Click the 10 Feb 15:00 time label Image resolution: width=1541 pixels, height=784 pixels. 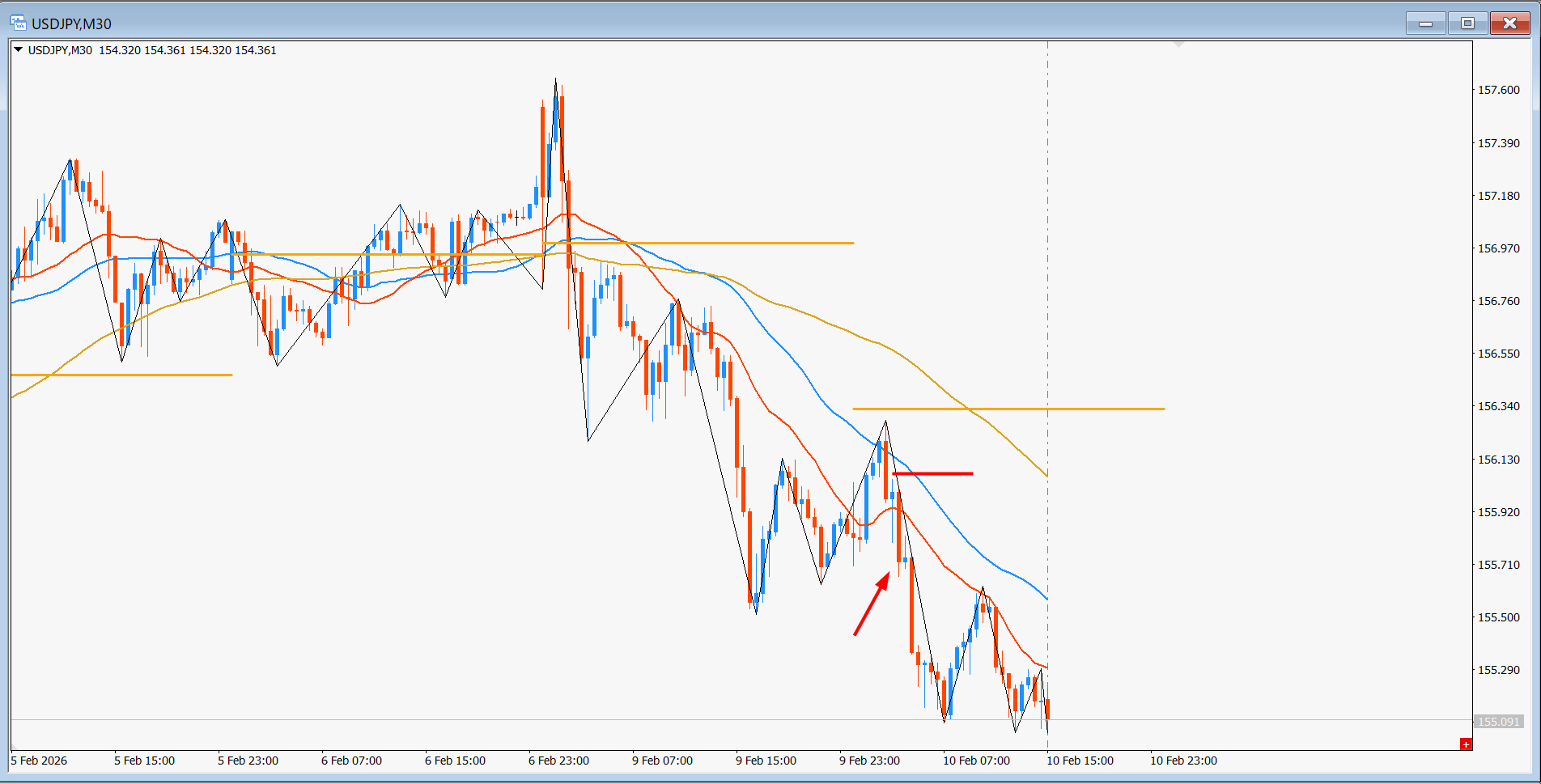click(x=1080, y=761)
